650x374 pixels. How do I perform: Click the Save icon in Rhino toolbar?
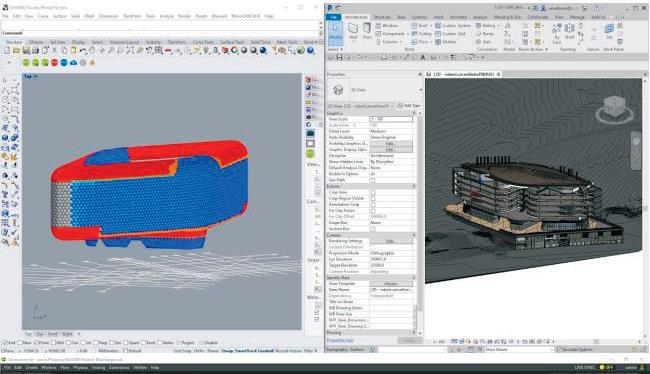click(x=26, y=51)
